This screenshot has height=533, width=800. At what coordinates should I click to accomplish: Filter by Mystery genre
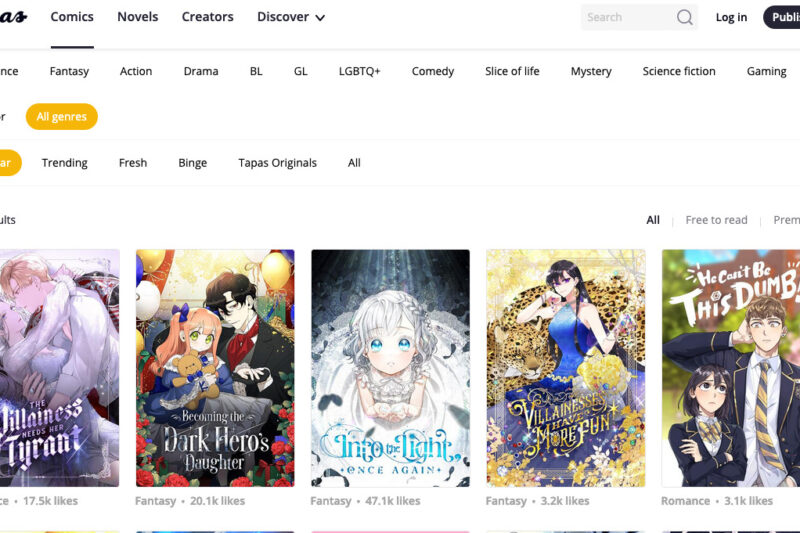click(591, 71)
